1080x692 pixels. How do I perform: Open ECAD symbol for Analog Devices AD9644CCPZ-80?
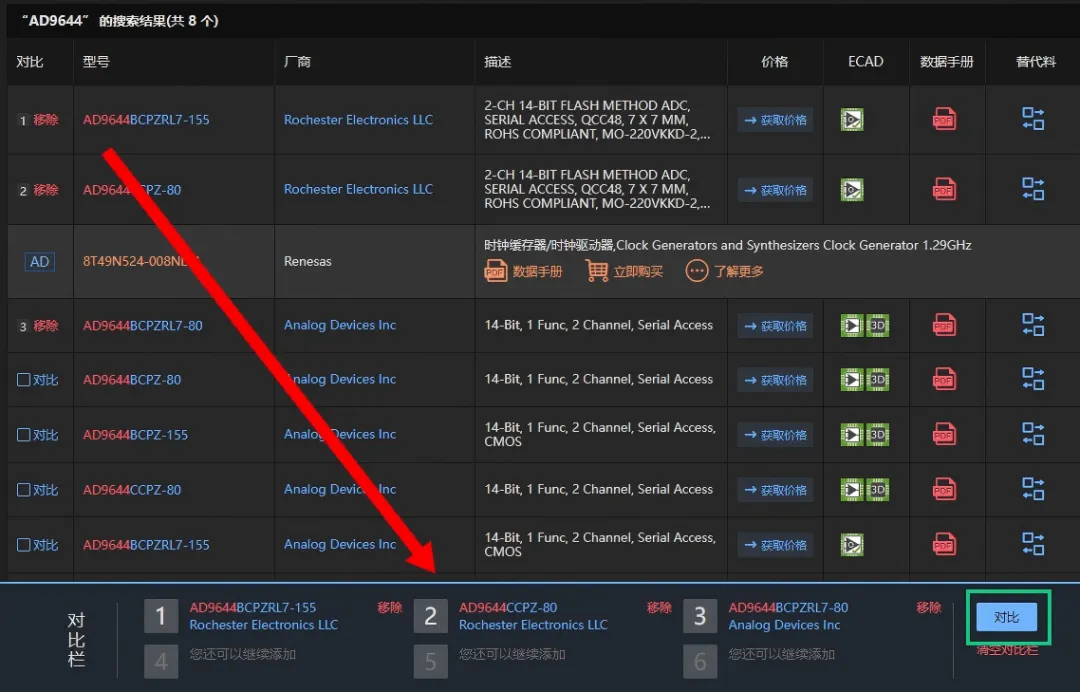pos(852,490)
